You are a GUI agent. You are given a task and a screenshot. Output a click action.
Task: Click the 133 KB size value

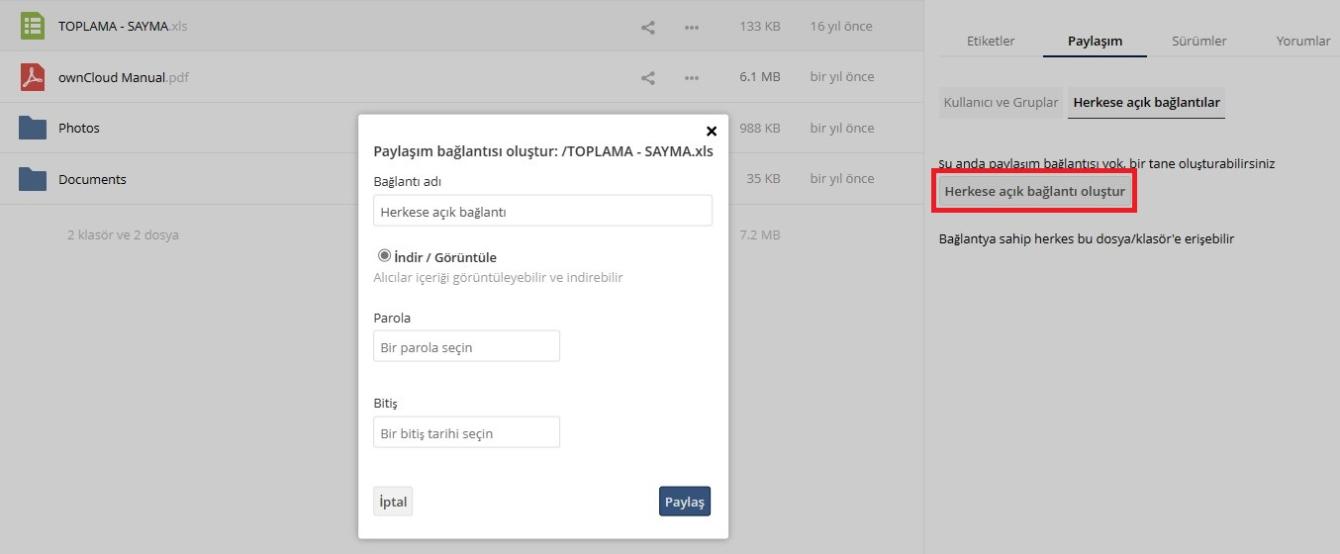tap(760, 26)
